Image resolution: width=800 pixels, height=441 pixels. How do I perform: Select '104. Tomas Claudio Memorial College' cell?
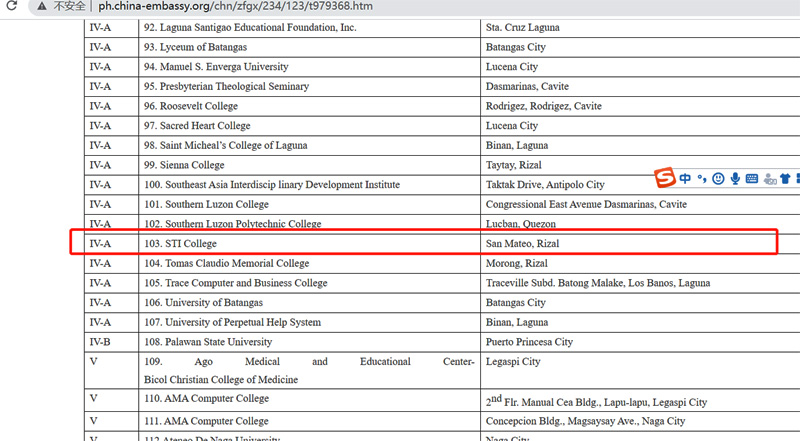click(227, 263)
